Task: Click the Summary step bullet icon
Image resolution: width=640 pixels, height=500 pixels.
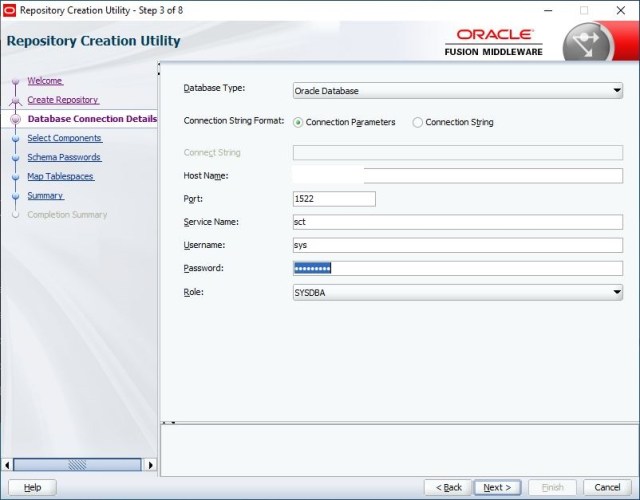Action: pos(16,196)
